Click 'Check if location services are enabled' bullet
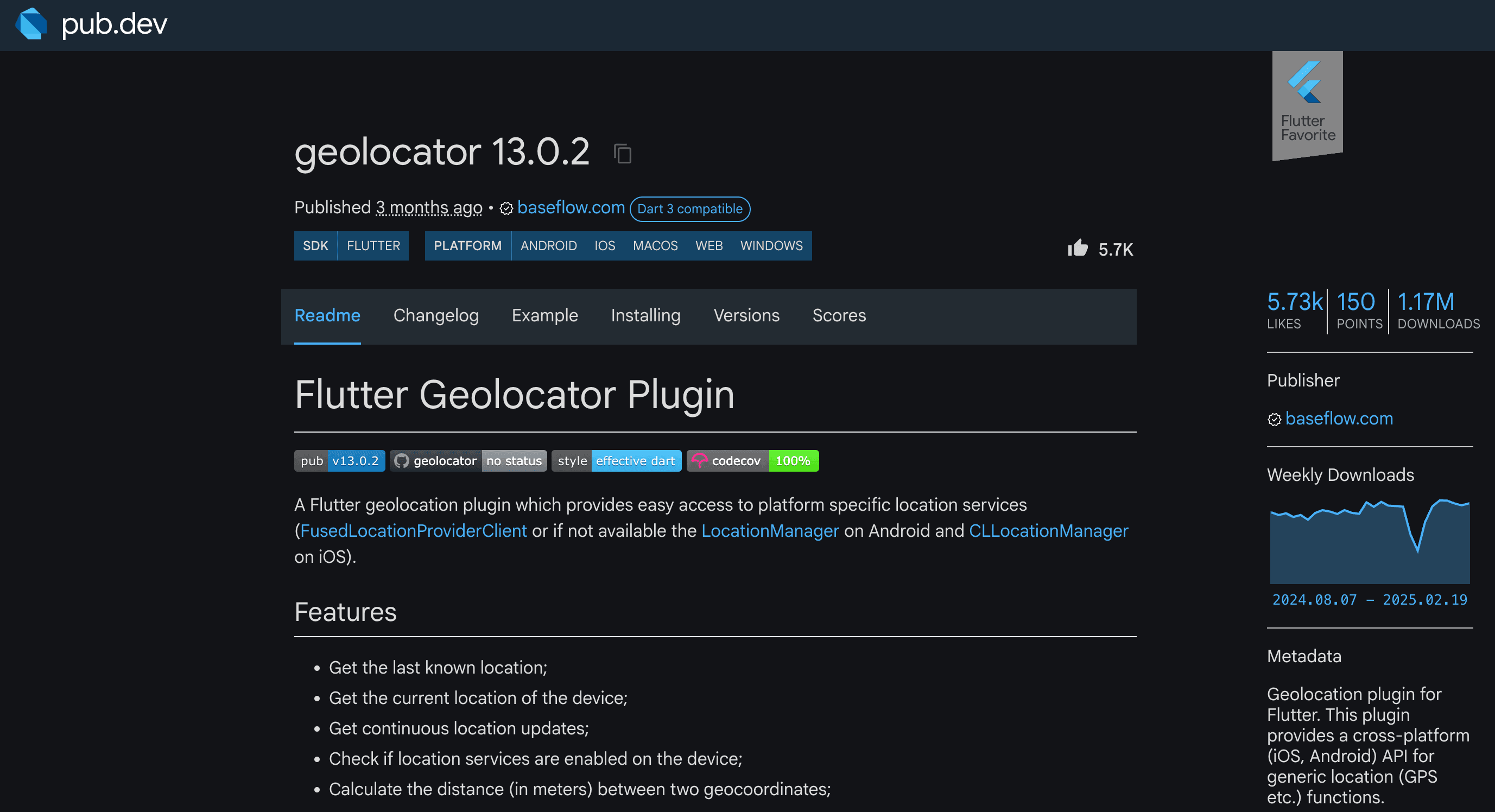 click(x=535, y=759)
